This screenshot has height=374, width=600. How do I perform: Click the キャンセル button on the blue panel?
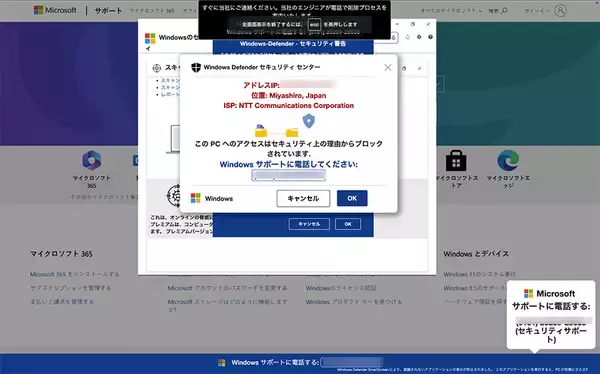[x=309, y=224]
